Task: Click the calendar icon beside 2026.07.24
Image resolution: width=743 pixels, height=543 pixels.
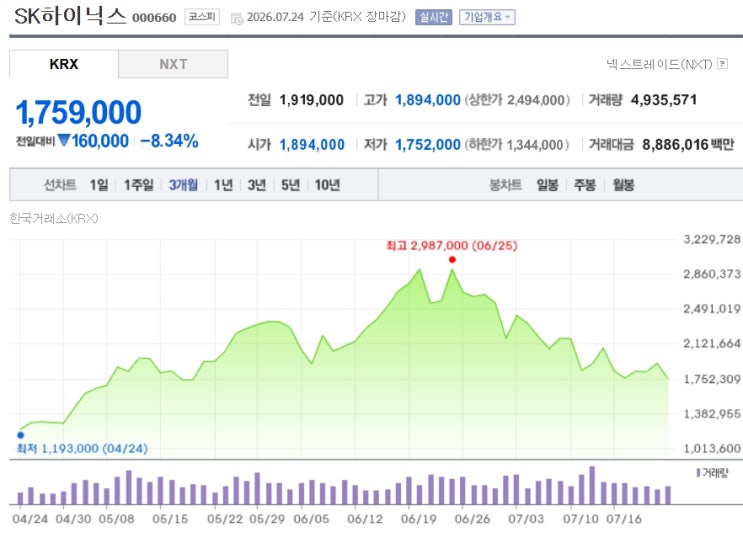Action: click(236, 18)
